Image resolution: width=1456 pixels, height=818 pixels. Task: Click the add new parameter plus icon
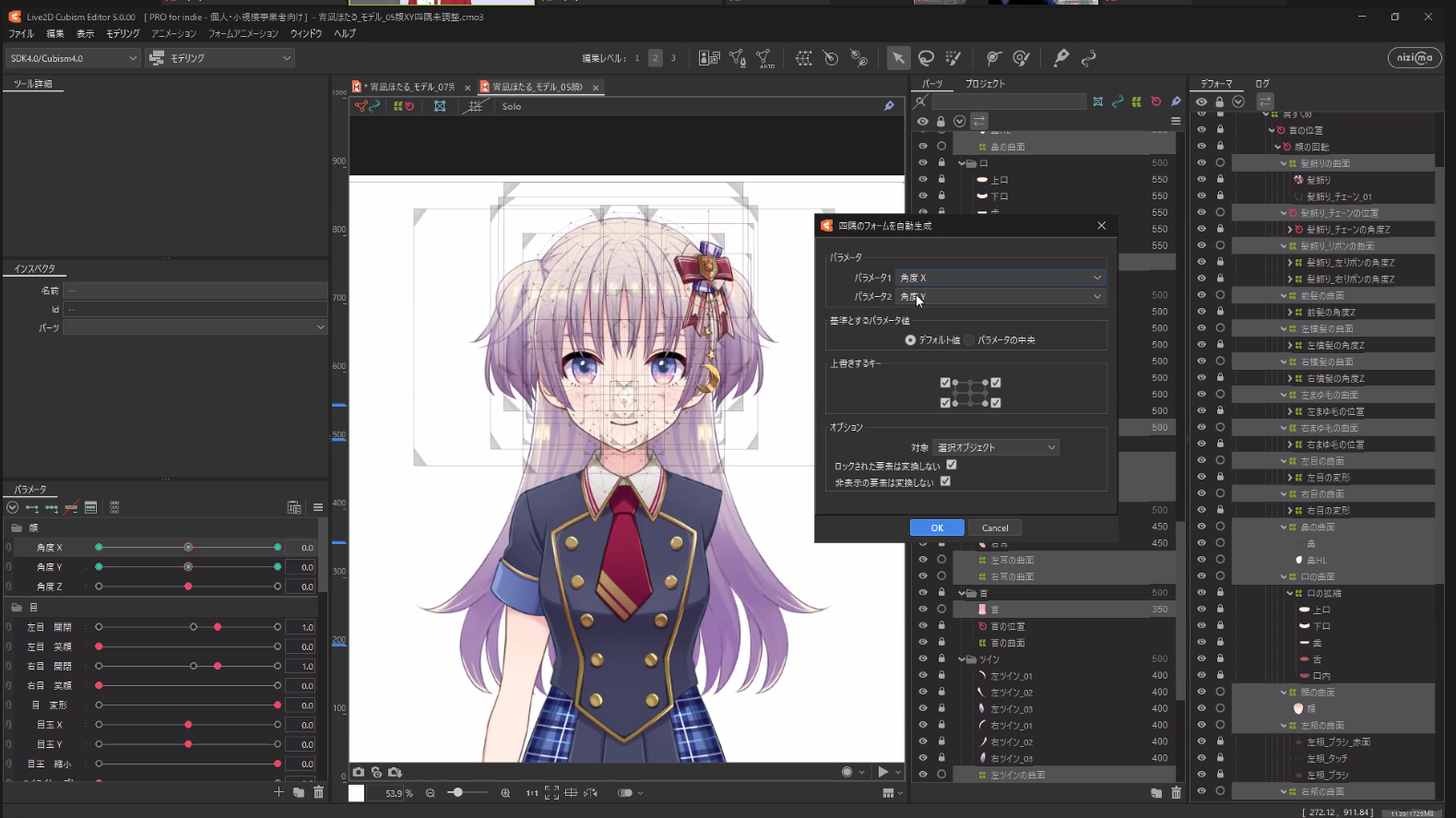point(278,791)
